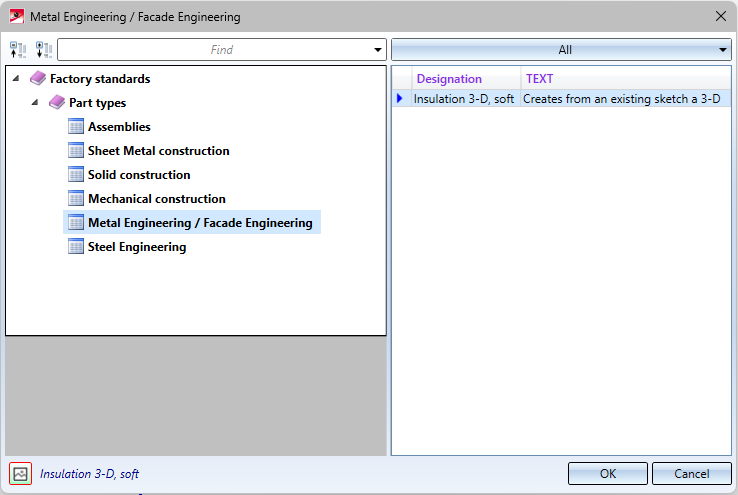Click the Assemblies table icon

[76, 127]
